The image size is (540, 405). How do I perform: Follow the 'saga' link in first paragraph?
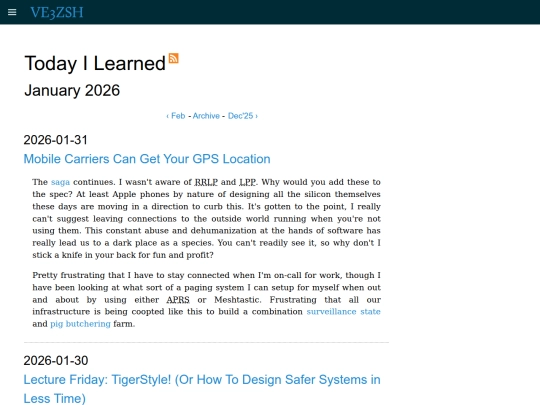coord(60,182)
